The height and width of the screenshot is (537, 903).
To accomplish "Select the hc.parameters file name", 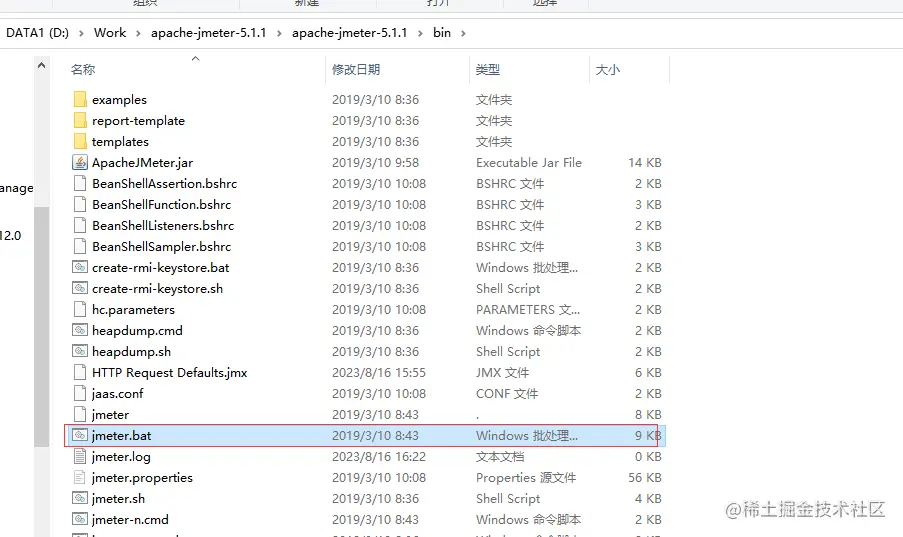I will tap(133, 310).
